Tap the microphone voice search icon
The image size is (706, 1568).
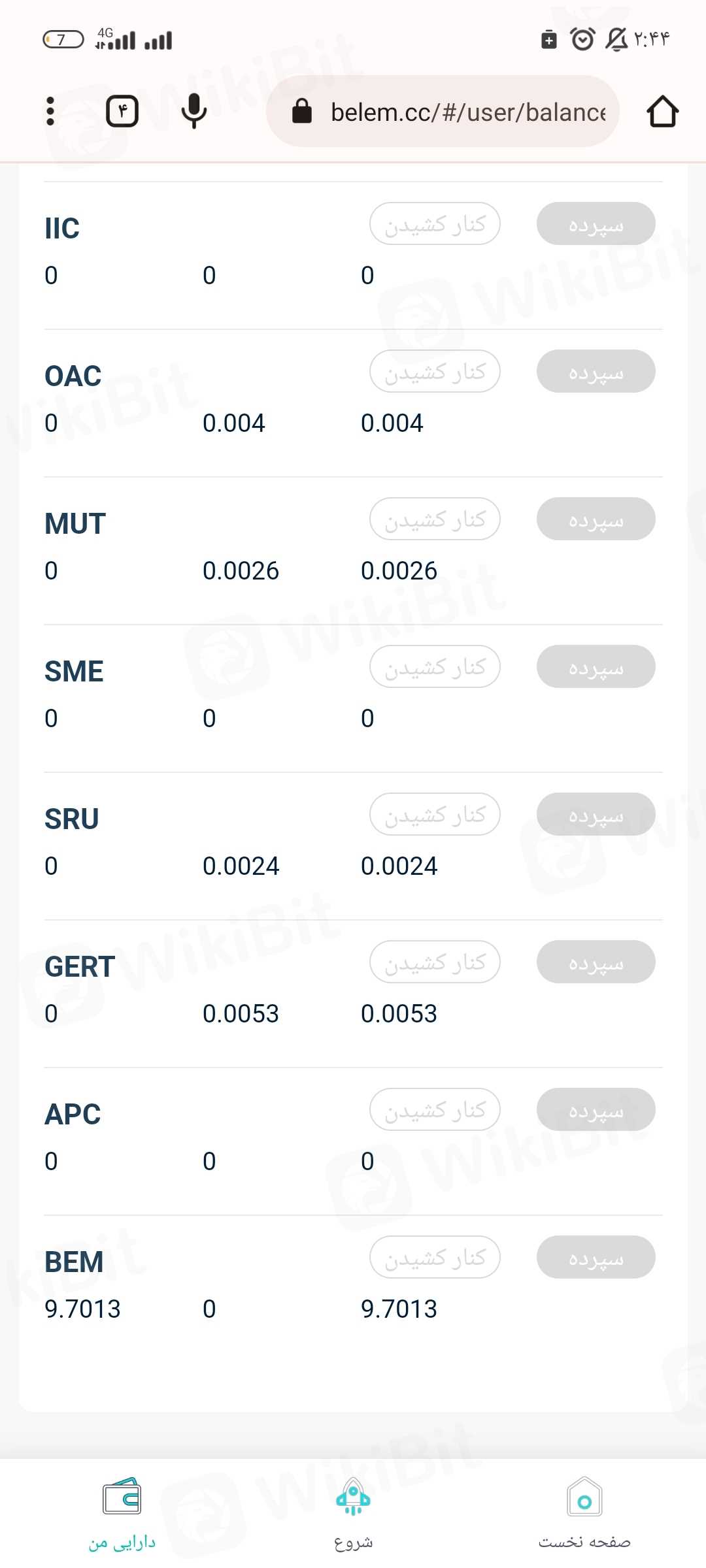point(193,111)
